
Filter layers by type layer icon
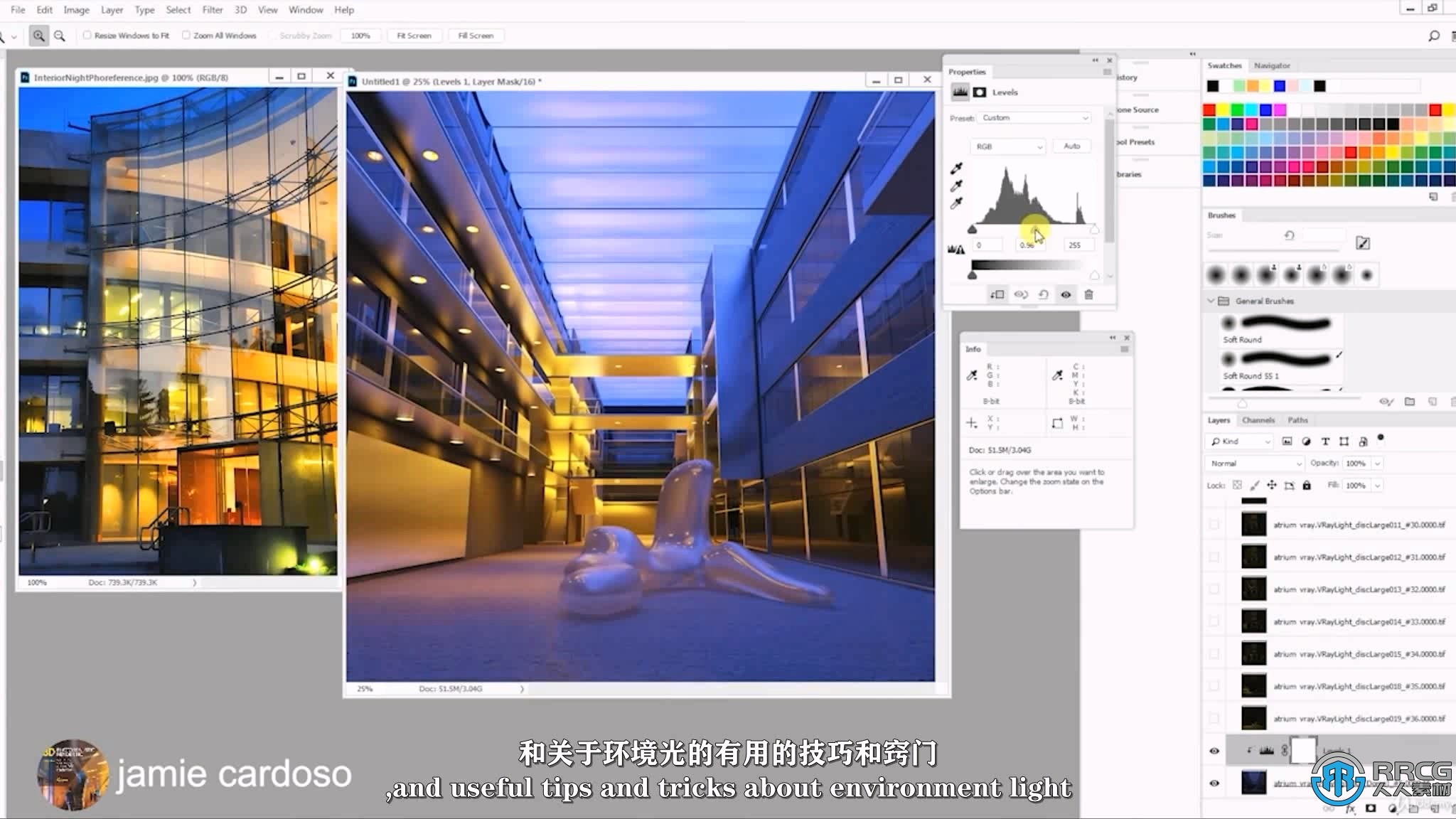point(1325,441)
